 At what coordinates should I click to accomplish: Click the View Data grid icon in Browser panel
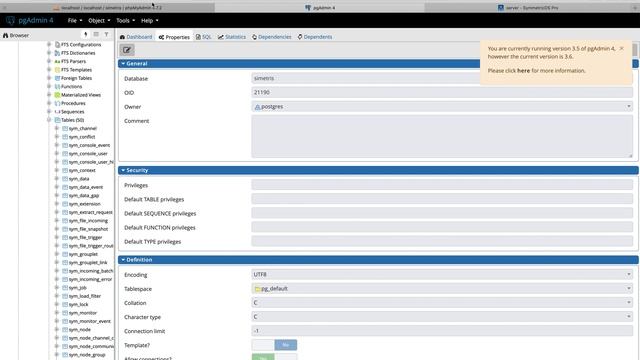[x=96, y=35]
